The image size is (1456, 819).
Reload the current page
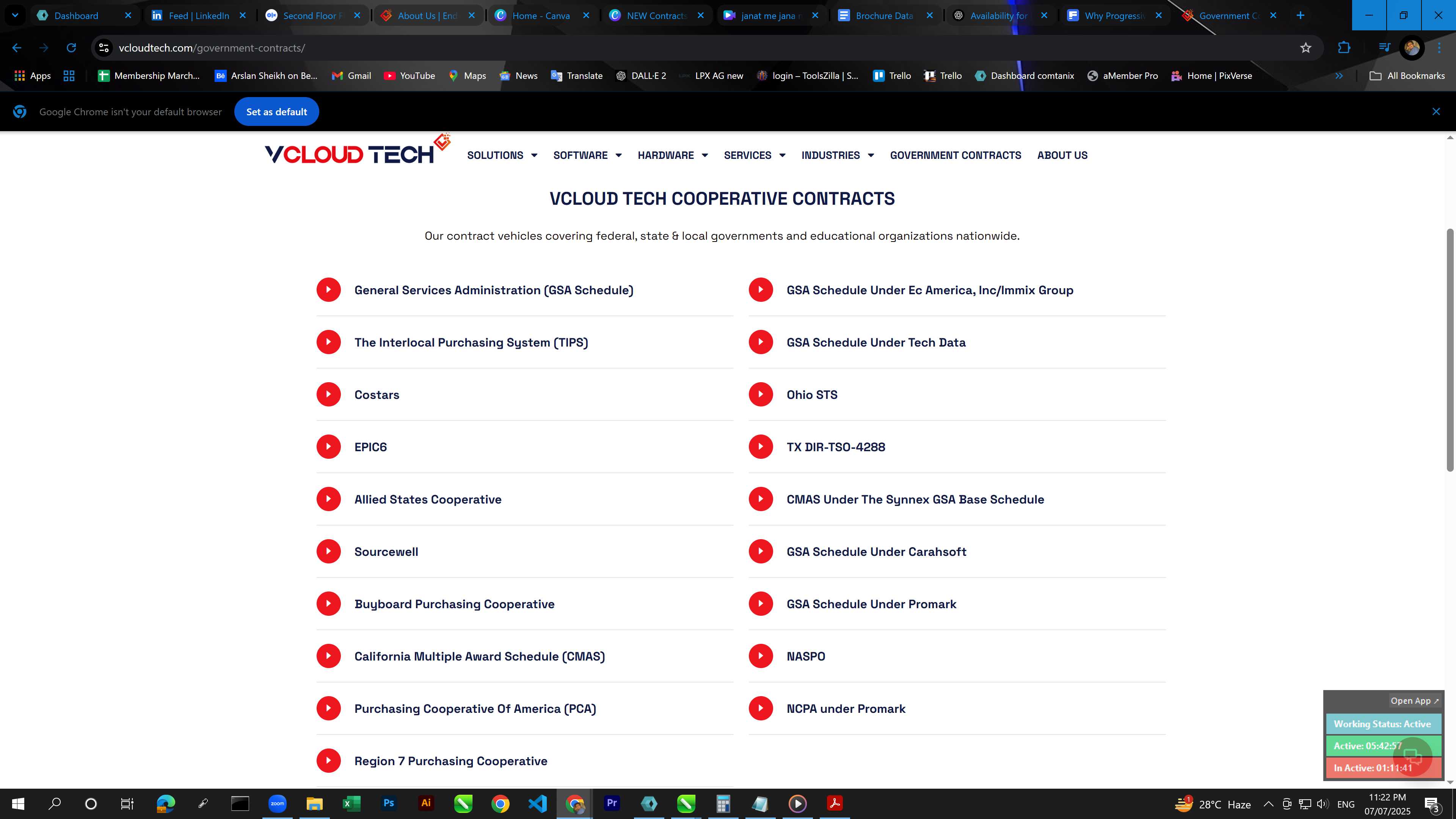(71, 48)
